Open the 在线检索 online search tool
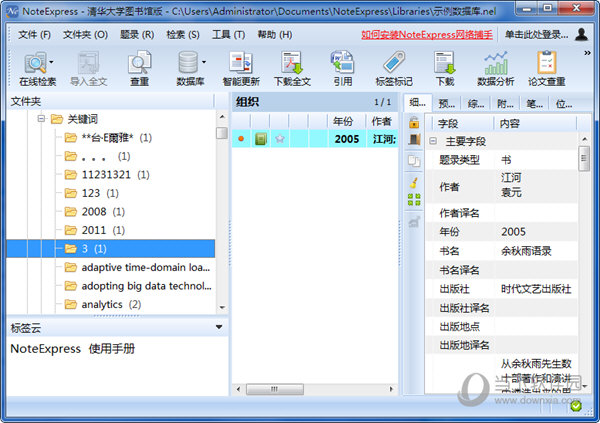The height and width of the screenshot is (423, 600). coord(37,69)
